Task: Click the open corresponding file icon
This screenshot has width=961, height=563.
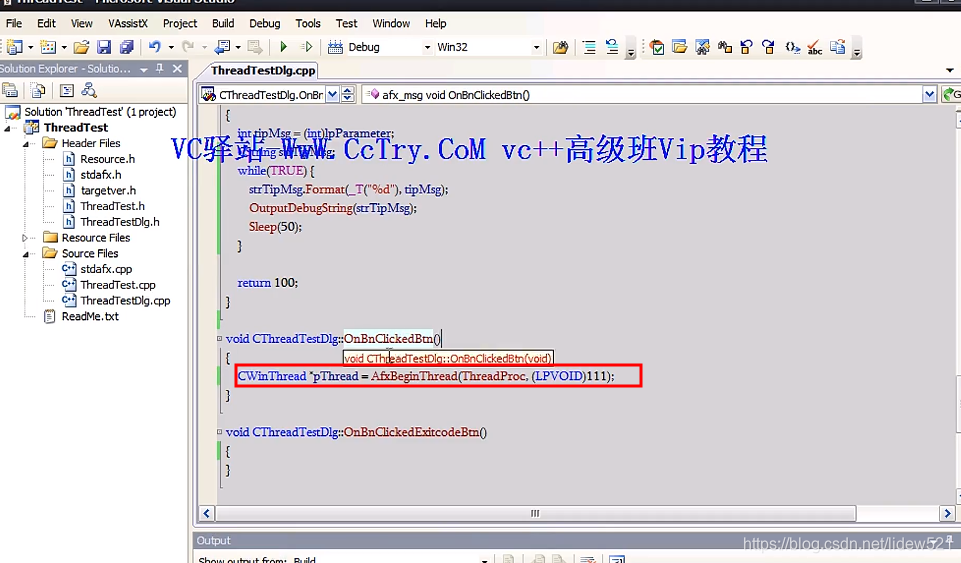Action: [838, 47]
